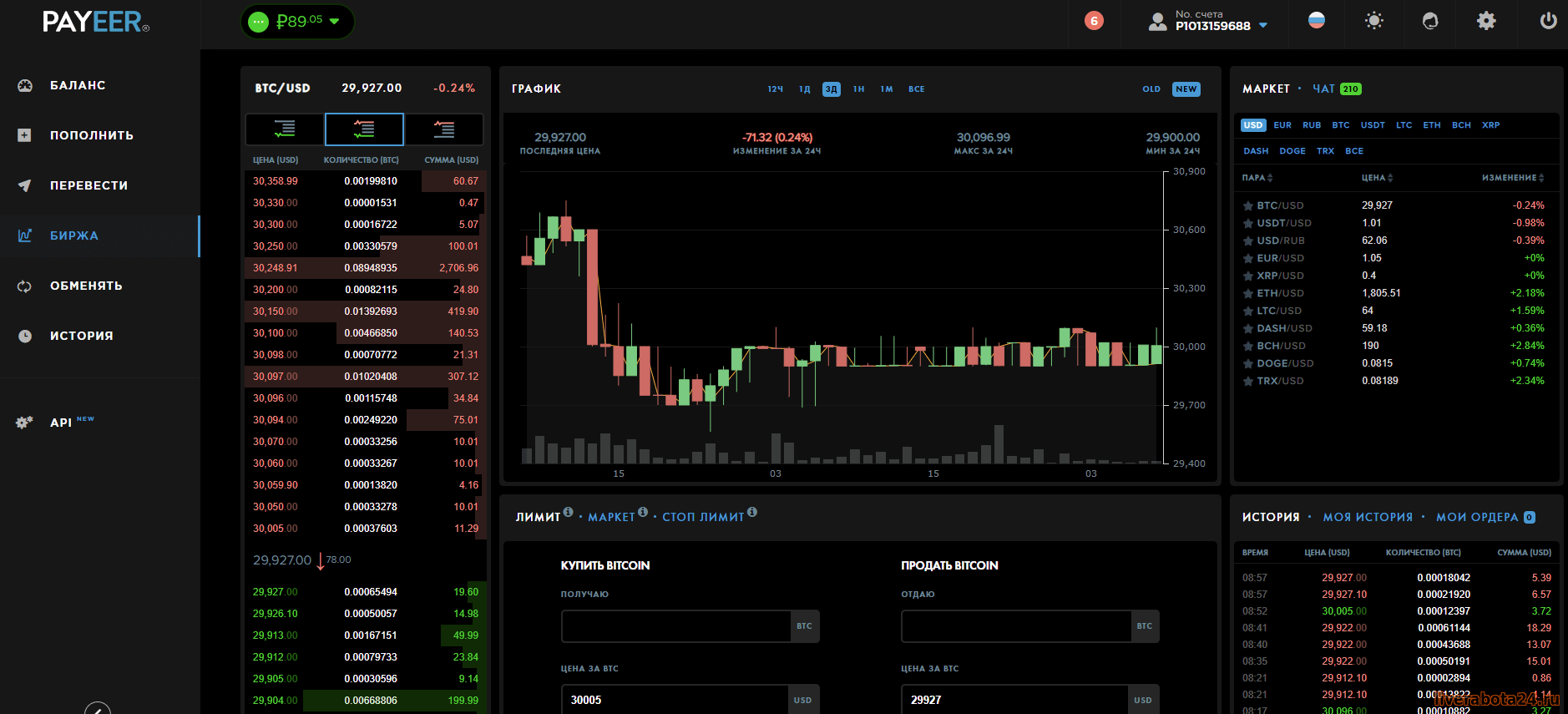The width and height of the screenshot is (1568, 714).
Task: Select the EUR market currency filter
Action: tap(1282, 125)
